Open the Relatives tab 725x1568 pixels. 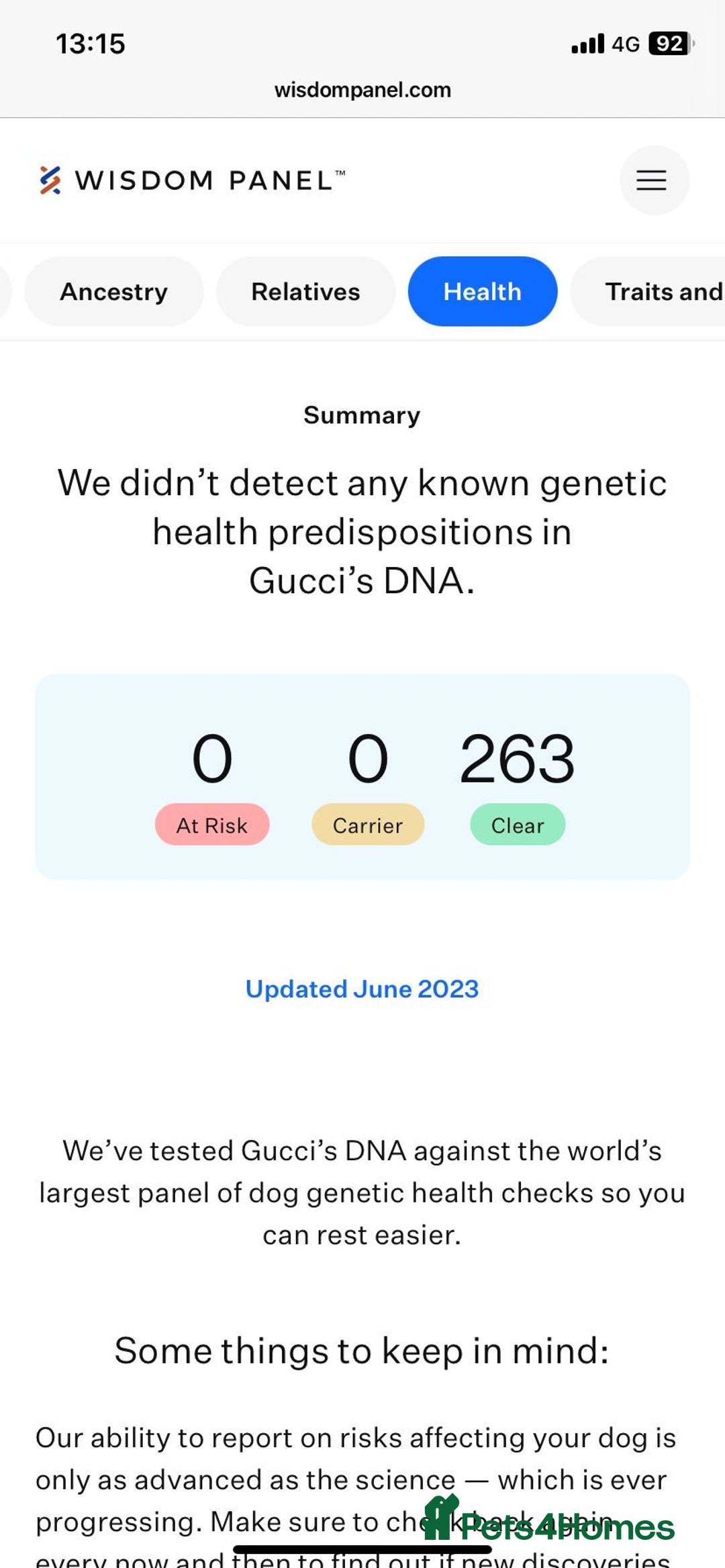[305, 292]
